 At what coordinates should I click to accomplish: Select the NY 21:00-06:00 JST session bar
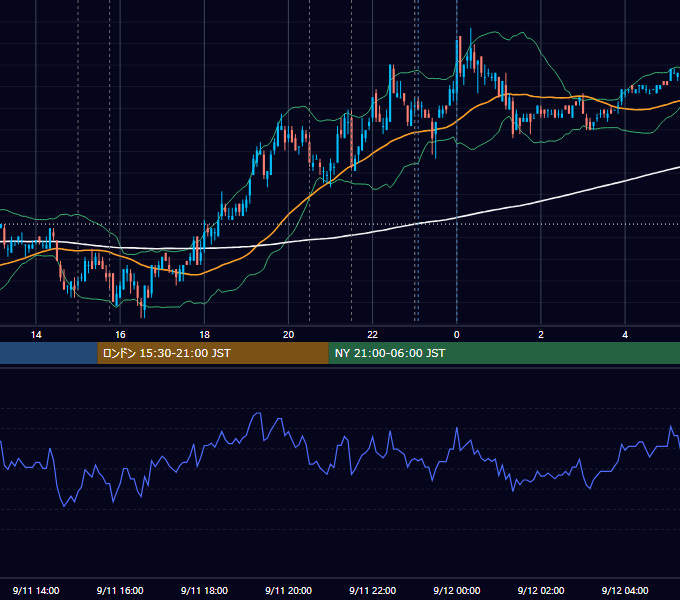pos(504,353)
